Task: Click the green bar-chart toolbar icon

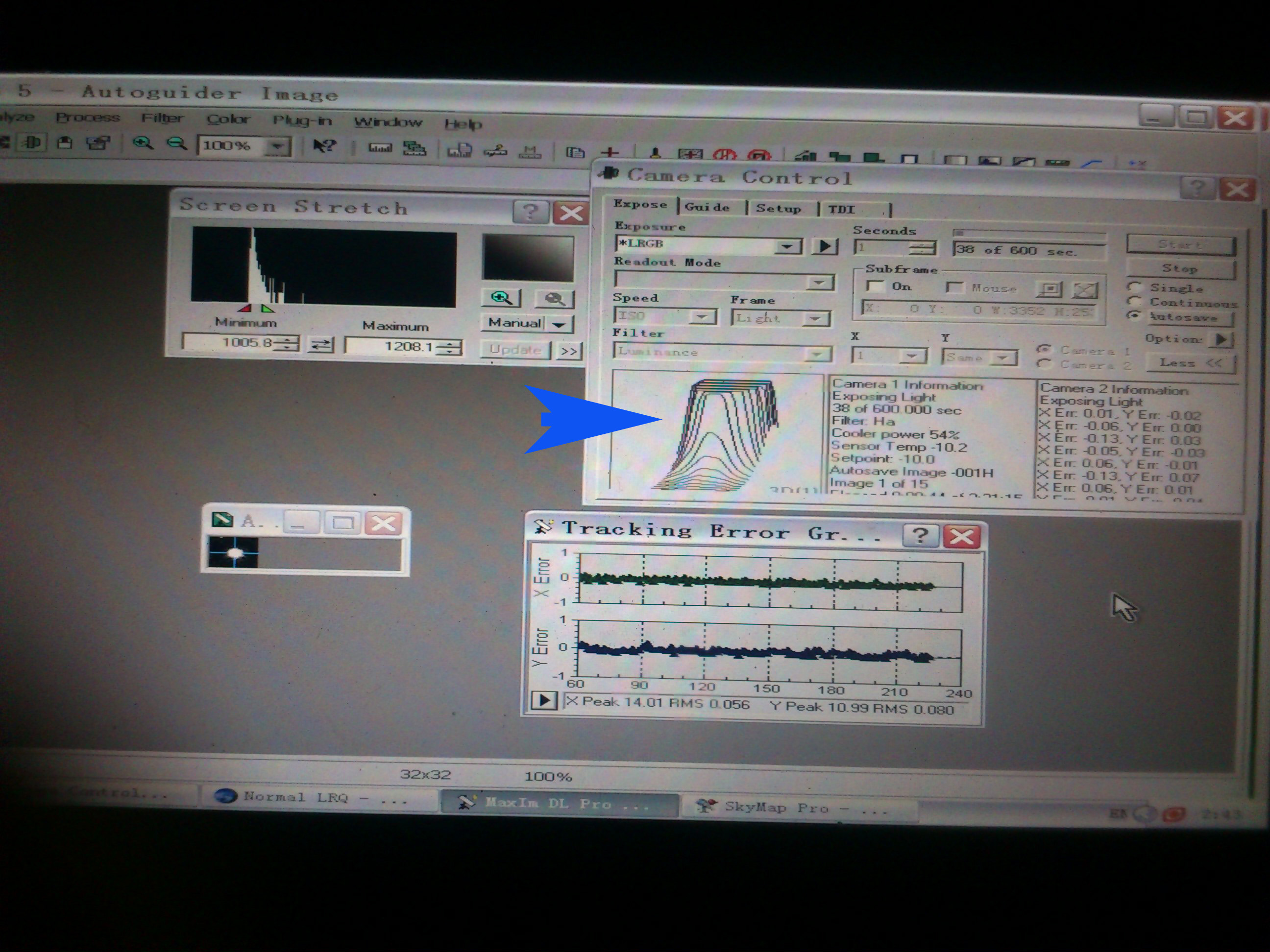Action: click(805, 157)
